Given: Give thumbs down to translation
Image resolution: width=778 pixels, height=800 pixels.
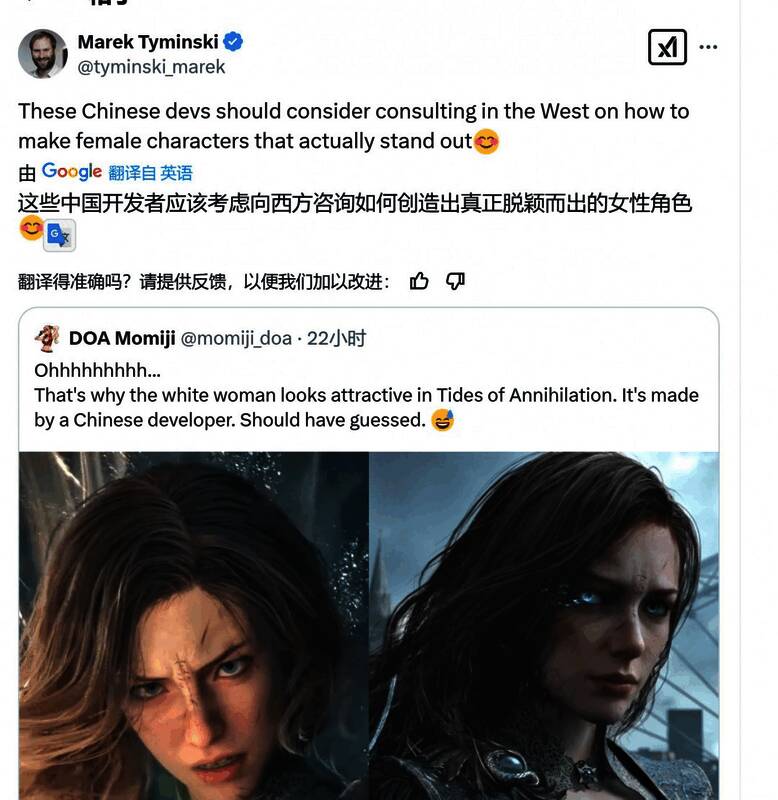Looking at the screenshot, I should click(x=455, y=281).
